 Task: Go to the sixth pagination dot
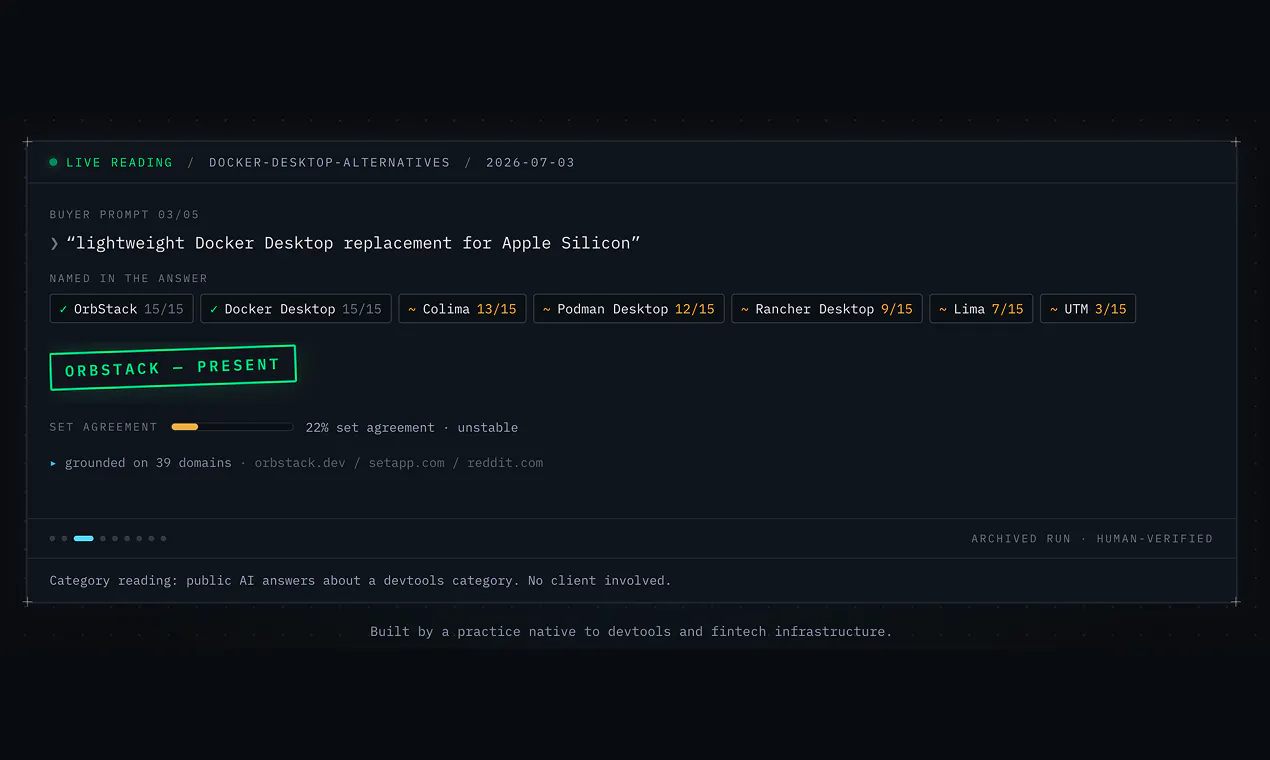tap(126, 538)
